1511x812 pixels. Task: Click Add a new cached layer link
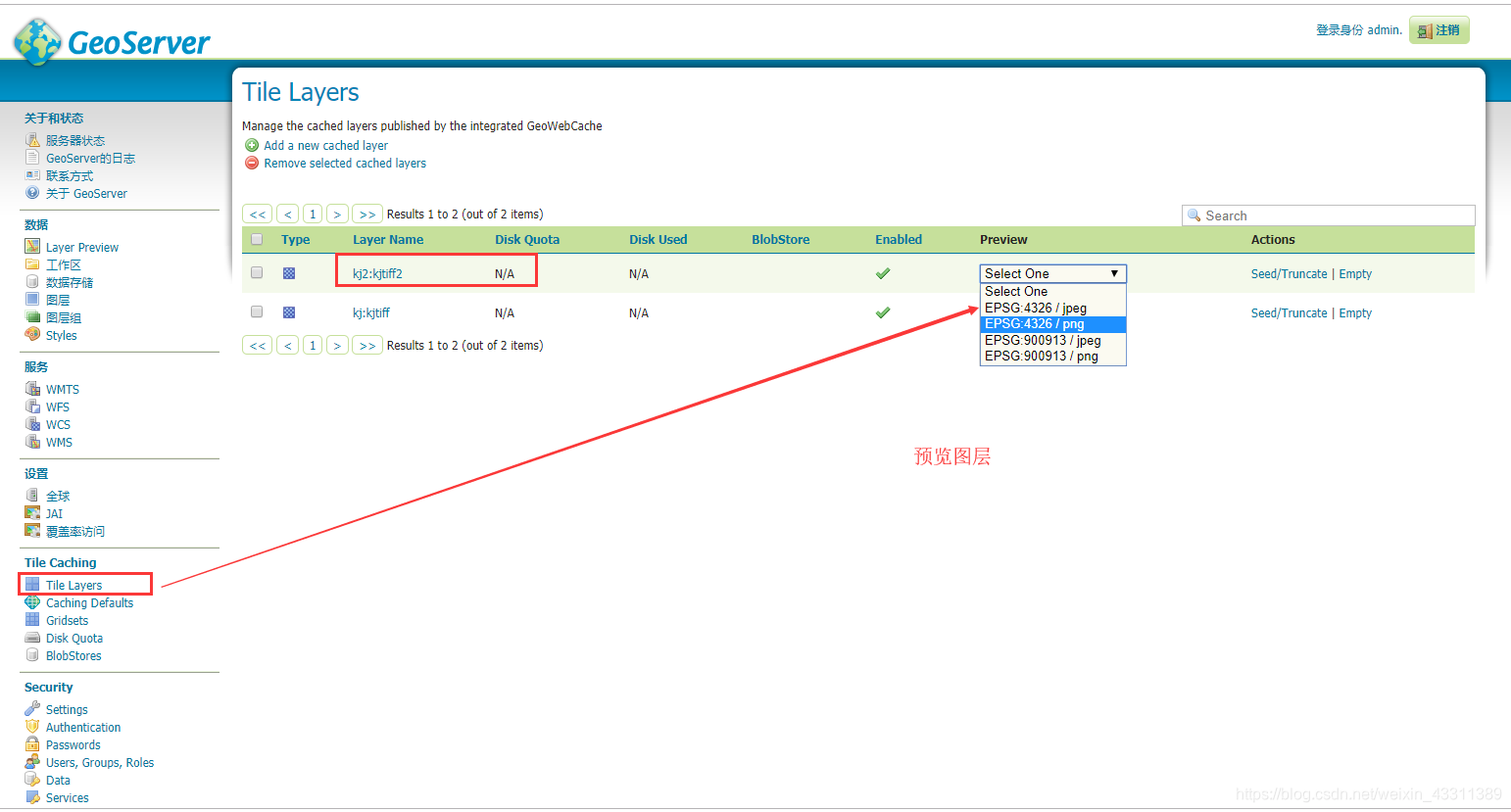[326, 145]
